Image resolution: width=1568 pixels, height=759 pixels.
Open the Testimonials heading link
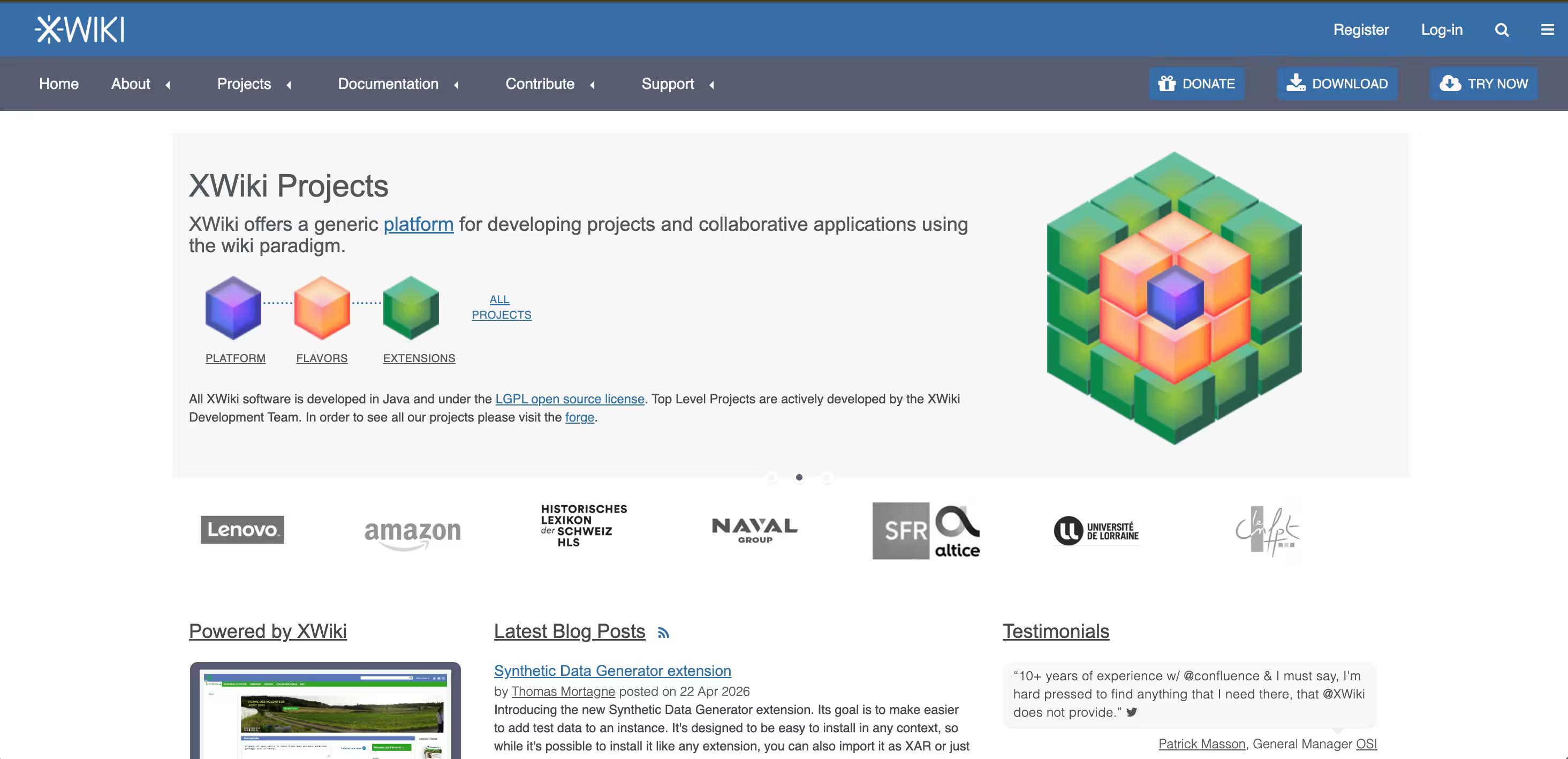(1056, 631)
